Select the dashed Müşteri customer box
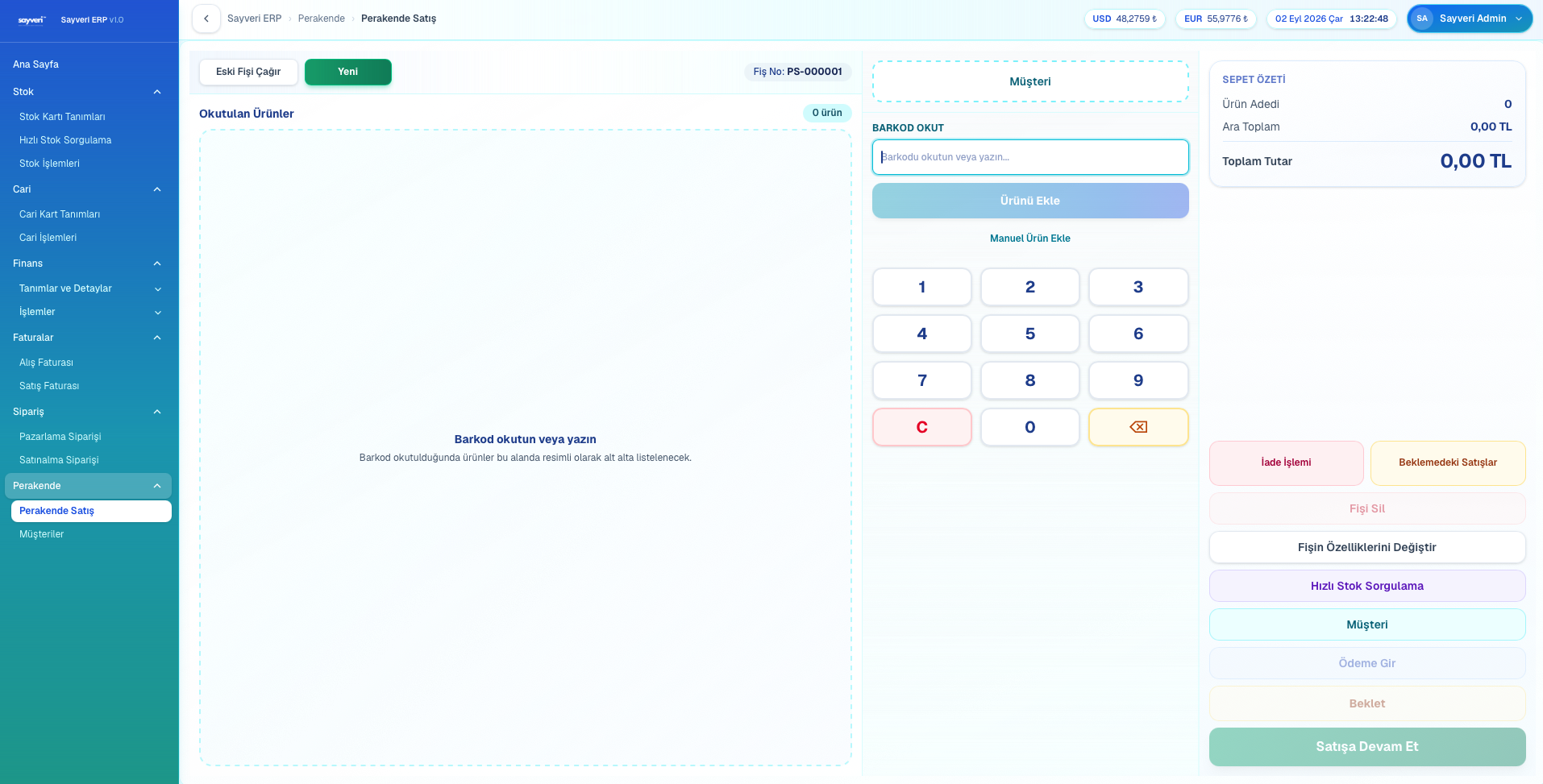The image size is (1543, 784). coord(1030,81)
